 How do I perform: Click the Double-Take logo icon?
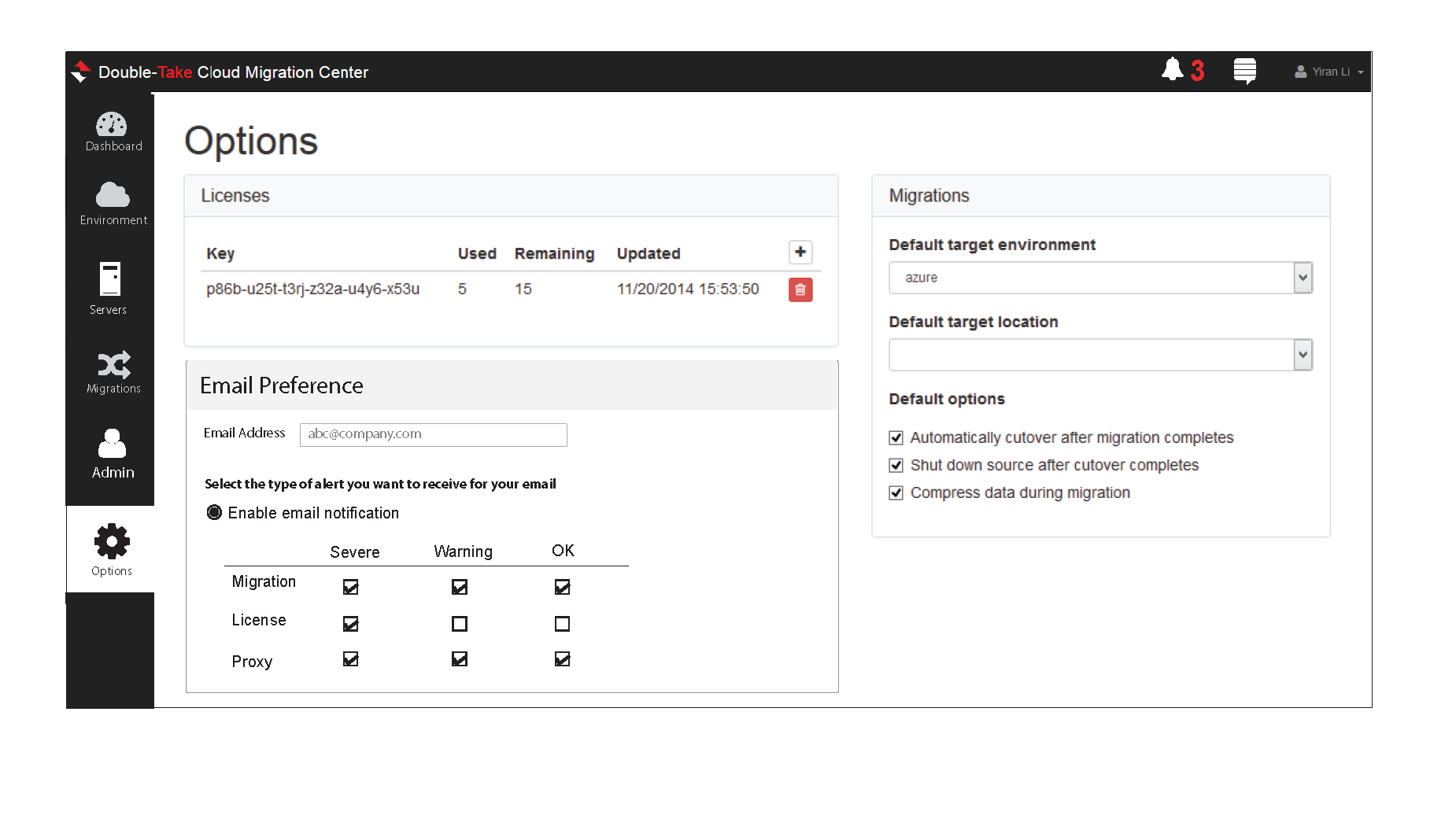(80, 72)
